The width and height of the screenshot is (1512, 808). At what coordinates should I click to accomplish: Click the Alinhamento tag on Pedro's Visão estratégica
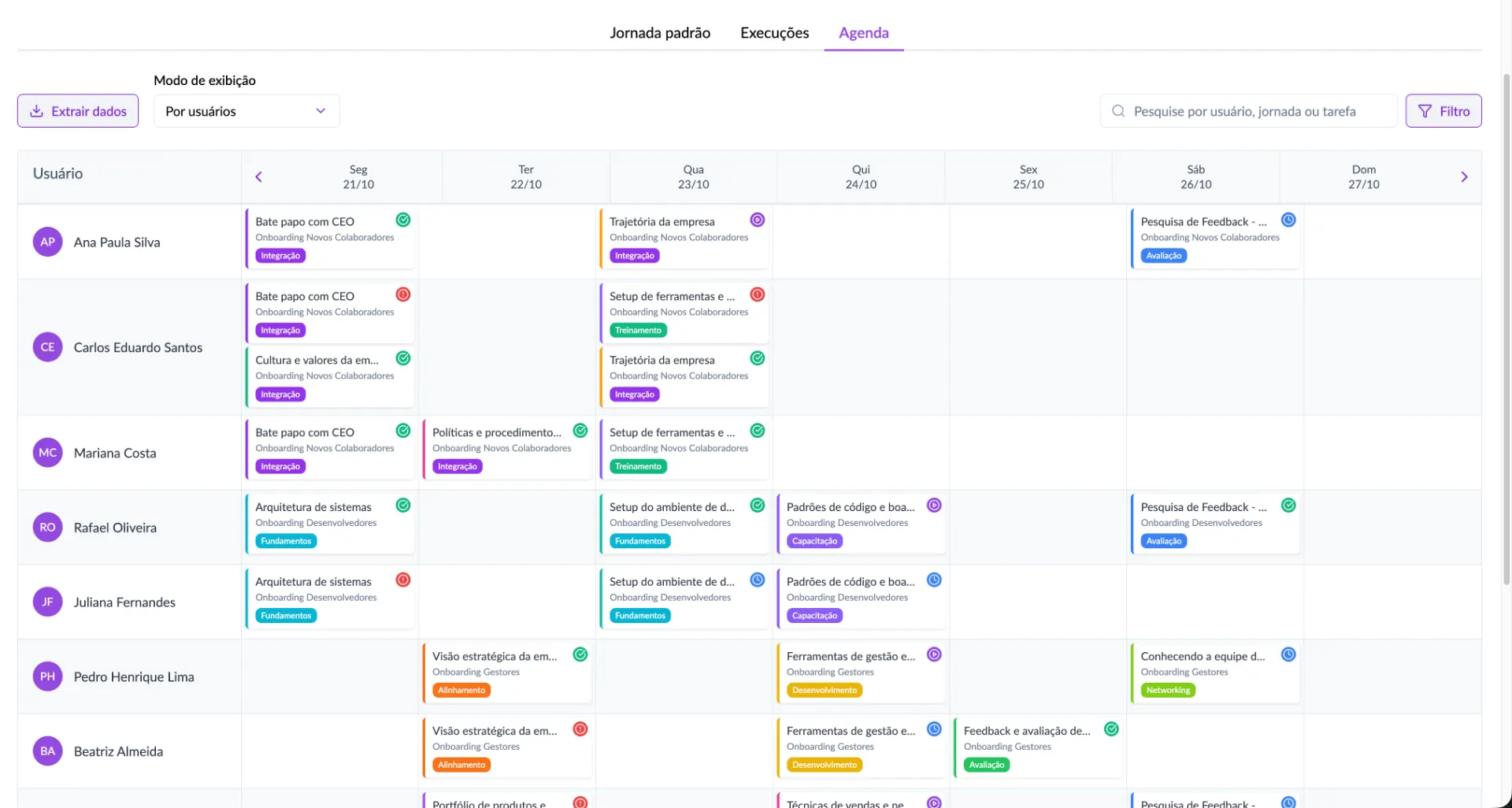pos(461,691)
